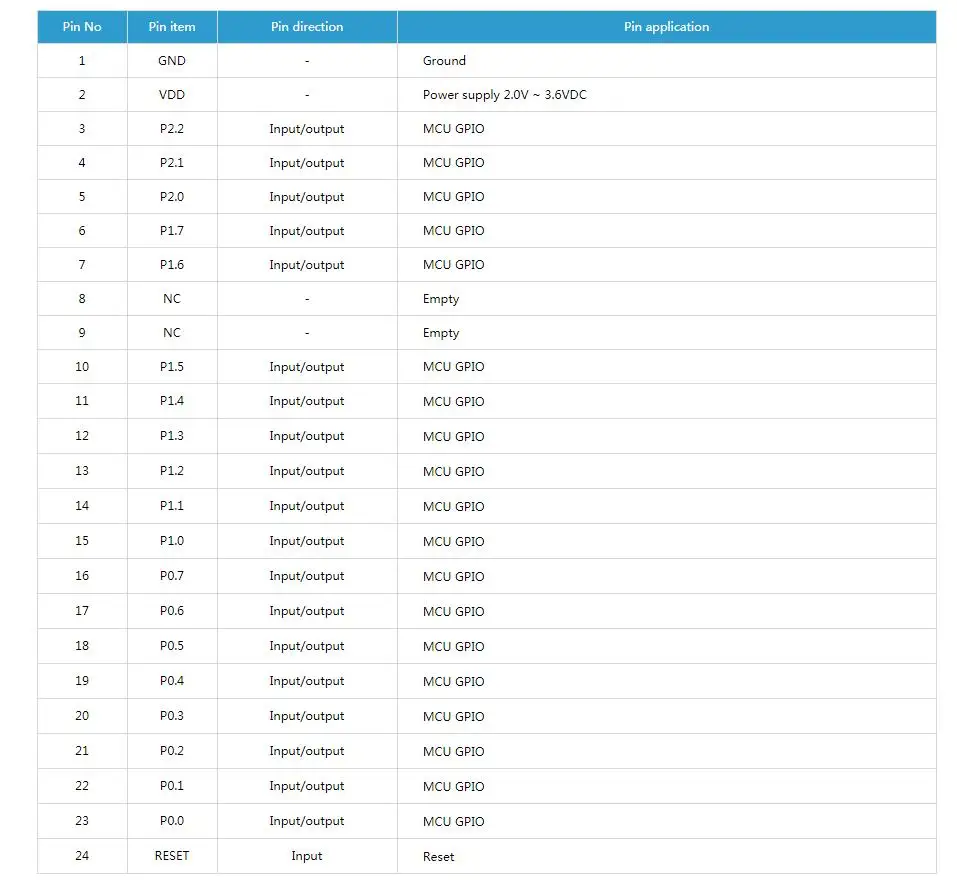Select the P1.3 pin item cell
Image resolution: width=957 pixels, height=895 pixels.
tap(172, 436)
